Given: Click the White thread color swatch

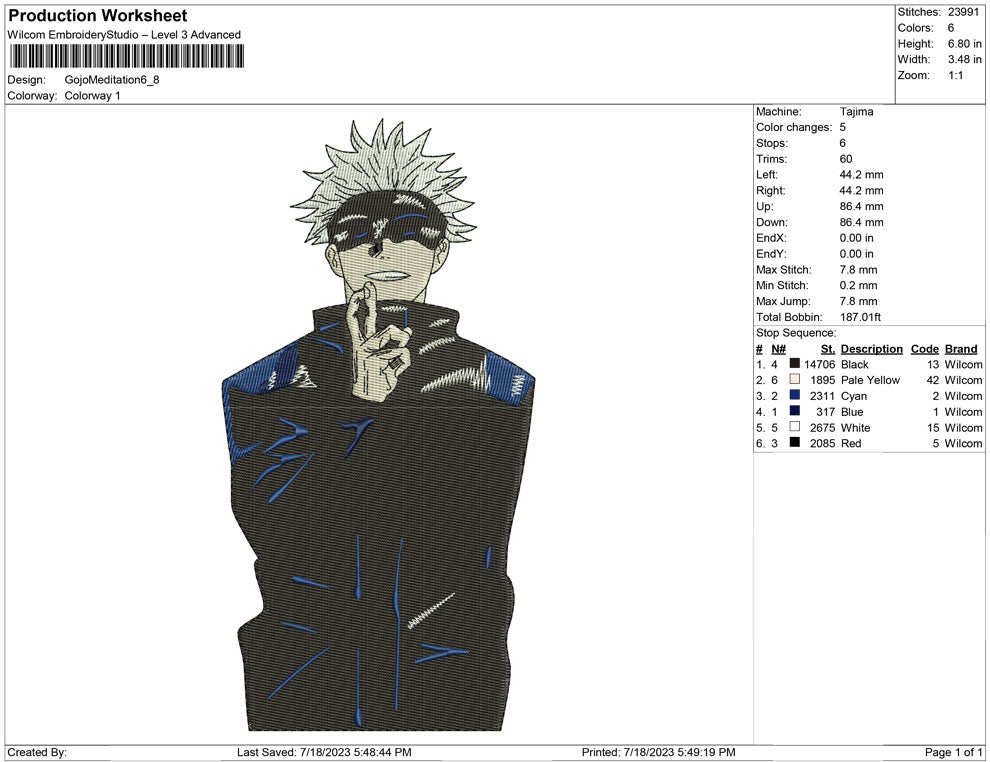Looking at the screenshot, I should (794, 427).
